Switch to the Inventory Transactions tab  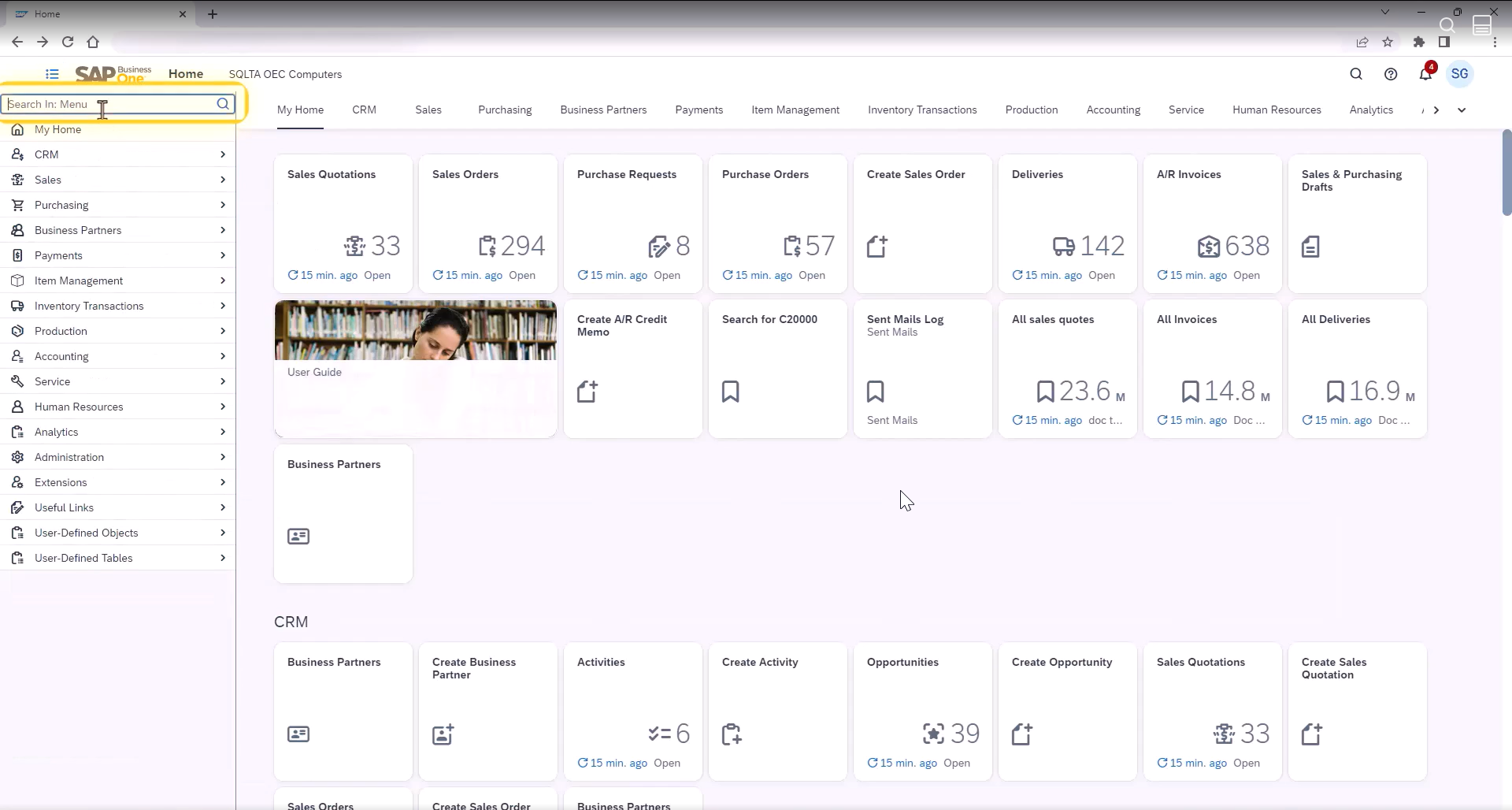(x=922, y=110)
